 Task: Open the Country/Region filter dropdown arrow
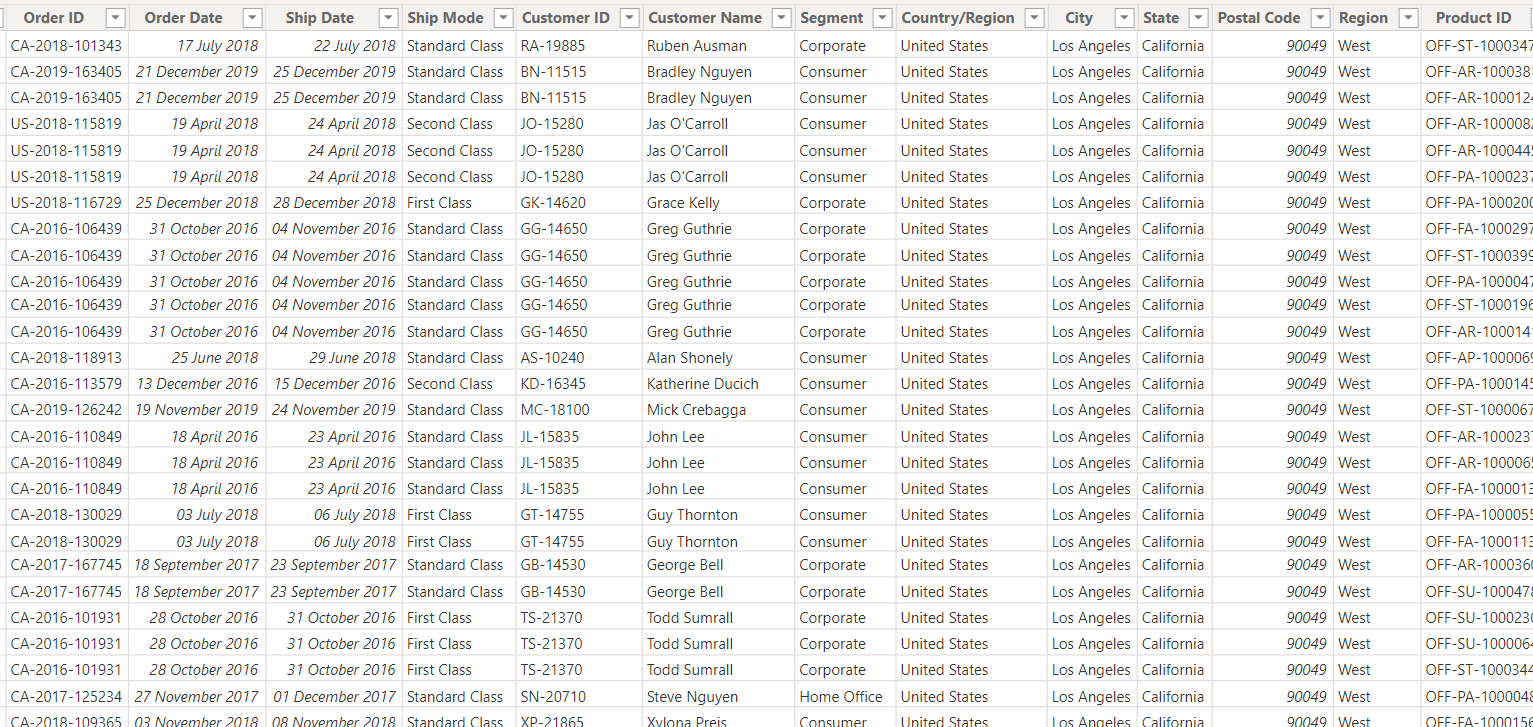tap(1034, 18)
